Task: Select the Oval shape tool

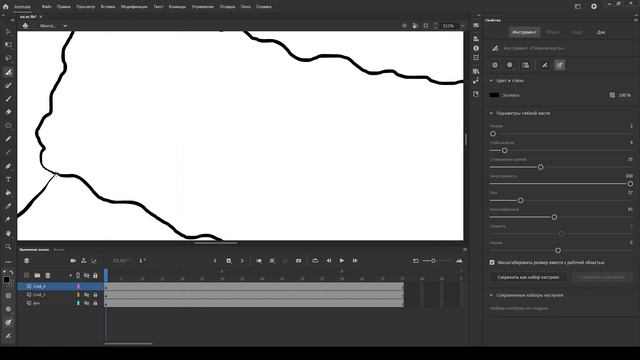Action: (x=8, y=125)
